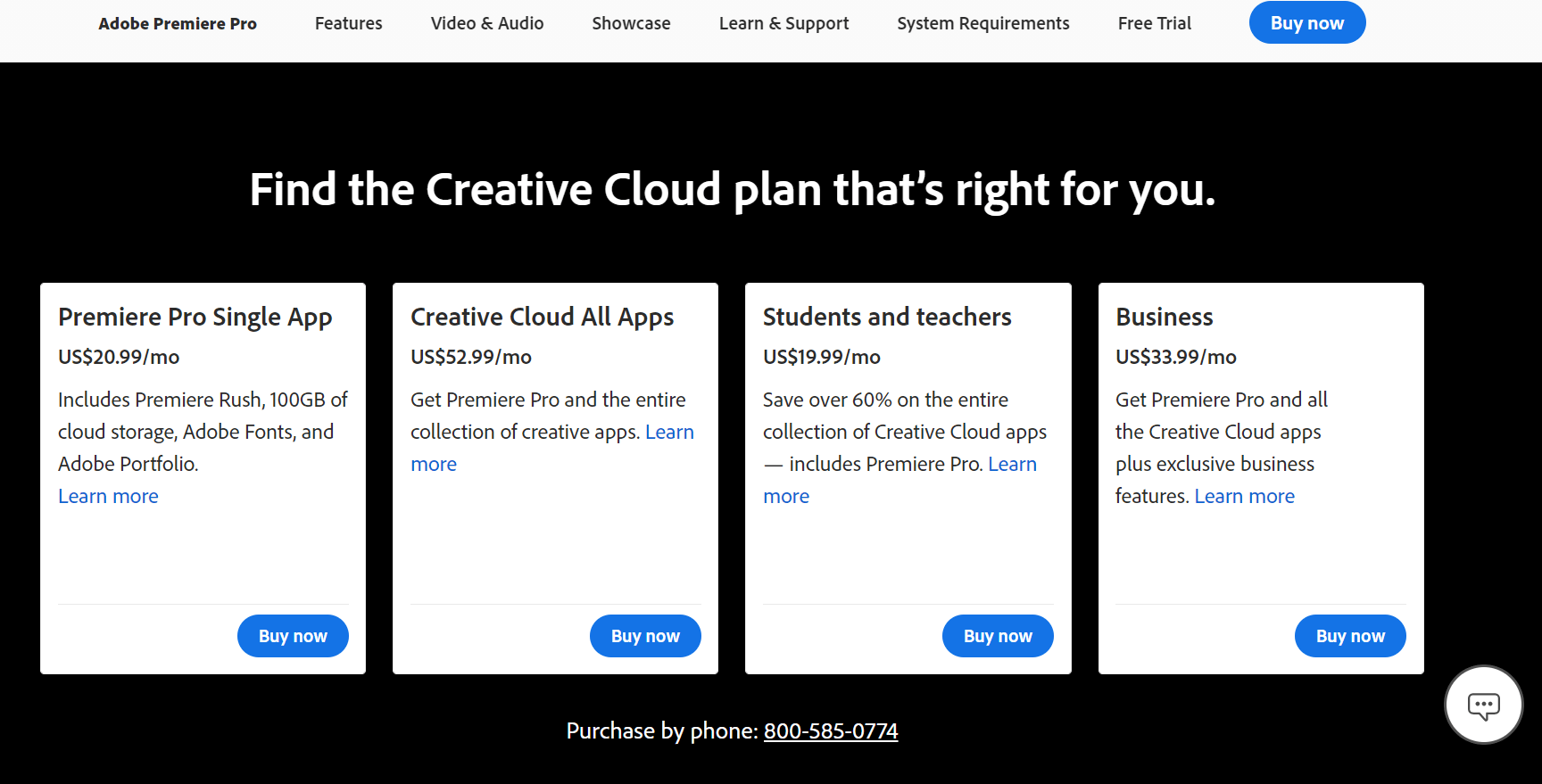Learn more about Premiere Pro Single App
1542x784 pixels.
(108, 496)
